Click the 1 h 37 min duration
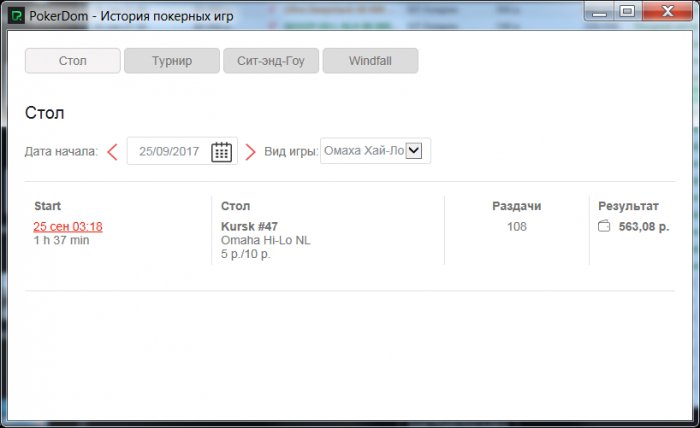Viewport: 700px width, 428px height. 62,240
